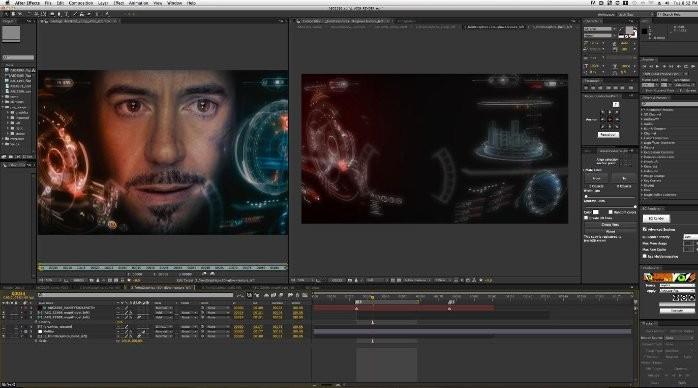Select the Hand tool

(12, 15)
